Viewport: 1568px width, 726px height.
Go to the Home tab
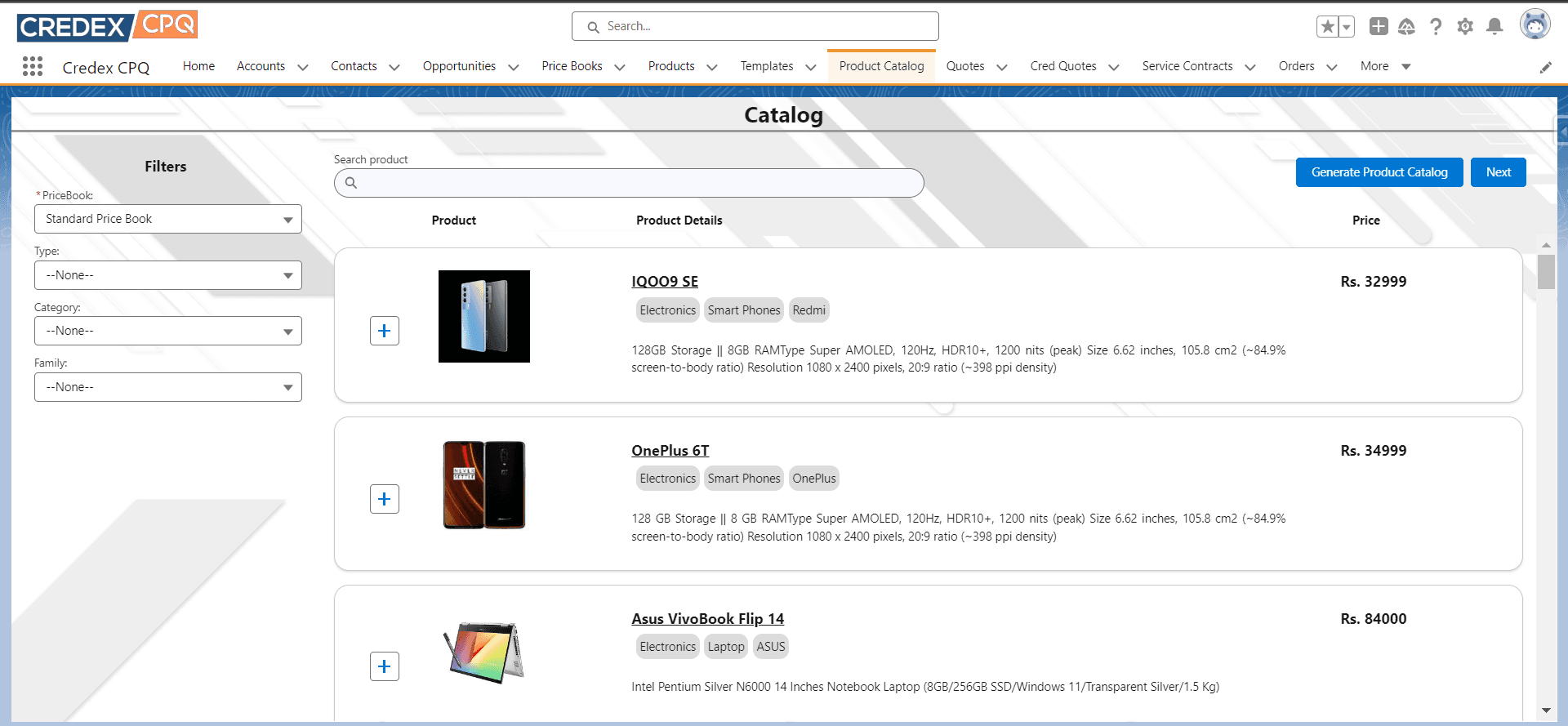coord(198,66)
